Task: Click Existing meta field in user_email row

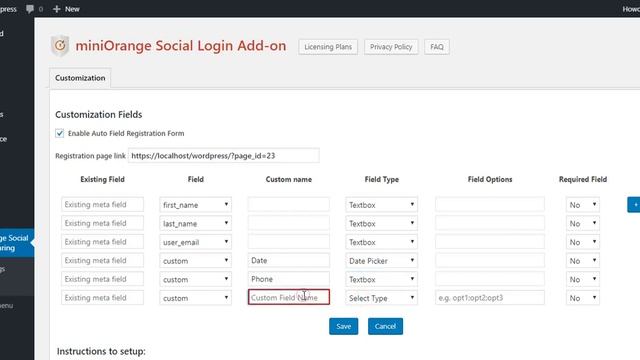Action: tap(102, 242)
